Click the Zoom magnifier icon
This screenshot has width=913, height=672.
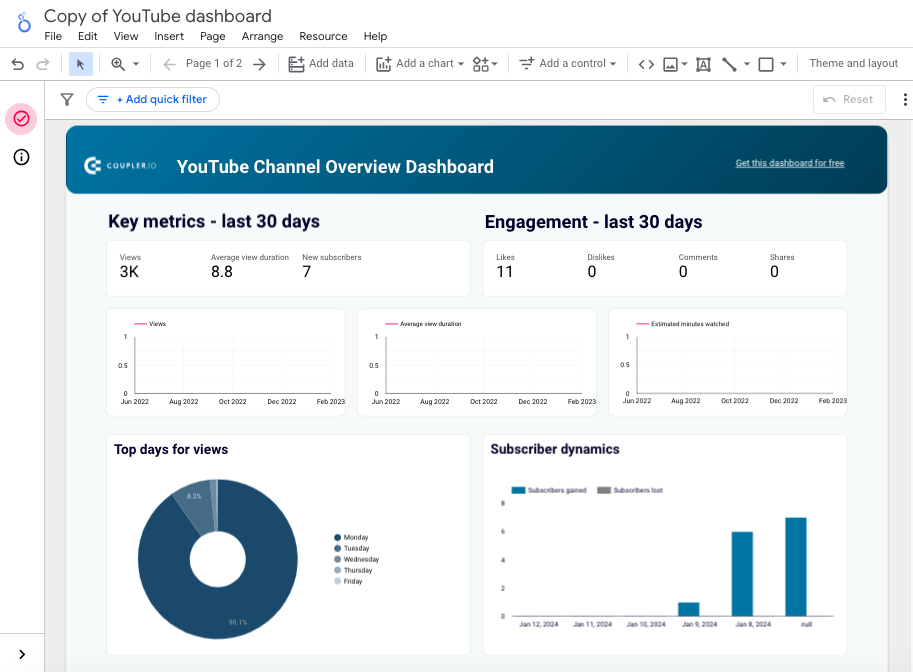click(x=116, y=63)
